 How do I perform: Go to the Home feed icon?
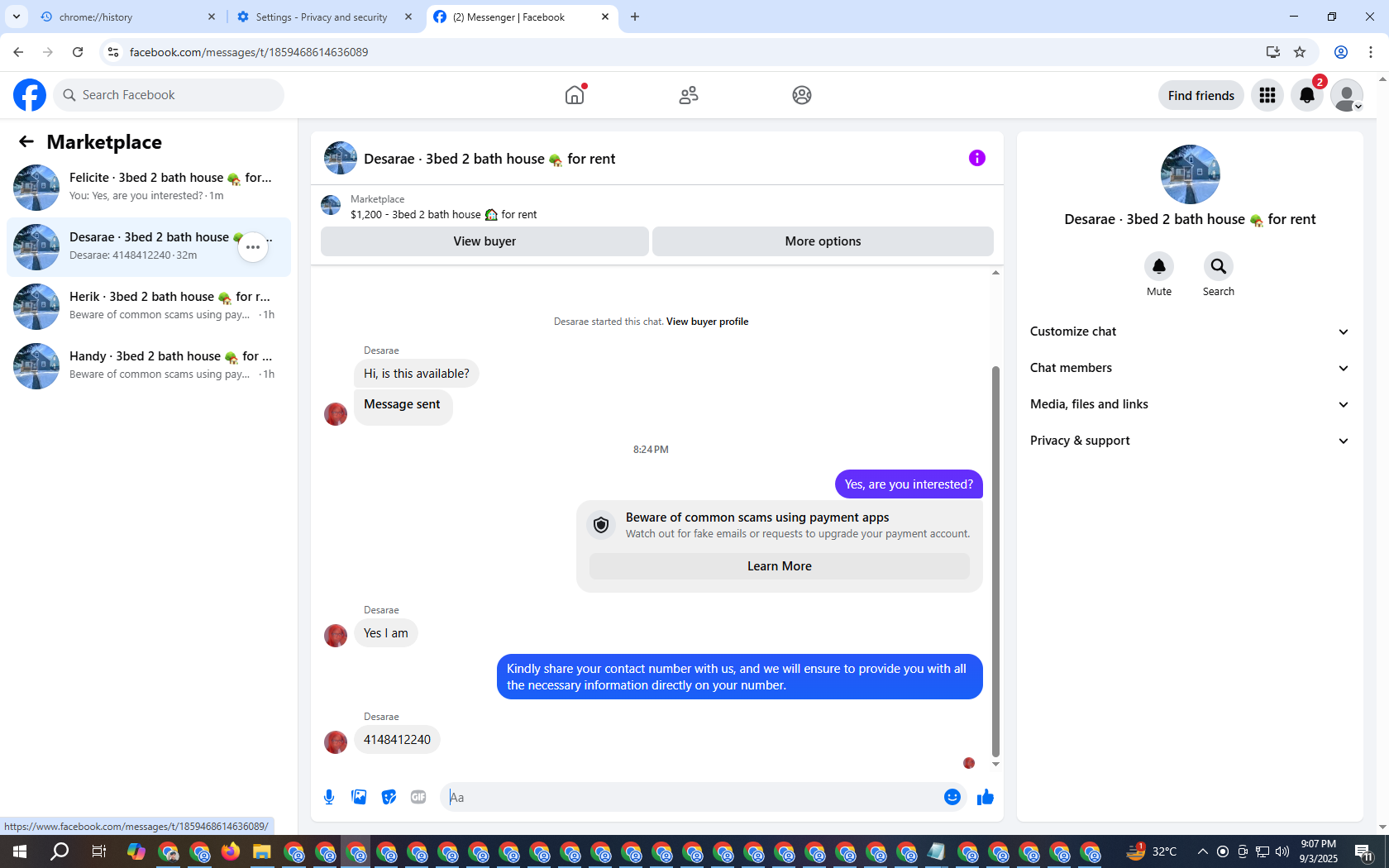tap(575, 95)
